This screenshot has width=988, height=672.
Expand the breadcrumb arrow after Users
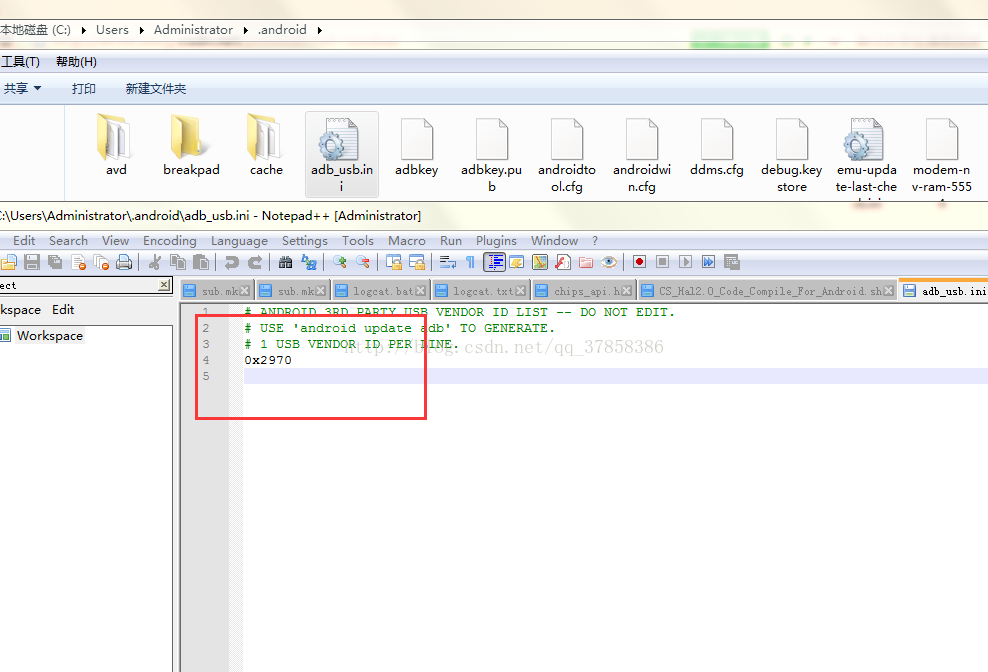pyautogui.click(x=141, y=30)
